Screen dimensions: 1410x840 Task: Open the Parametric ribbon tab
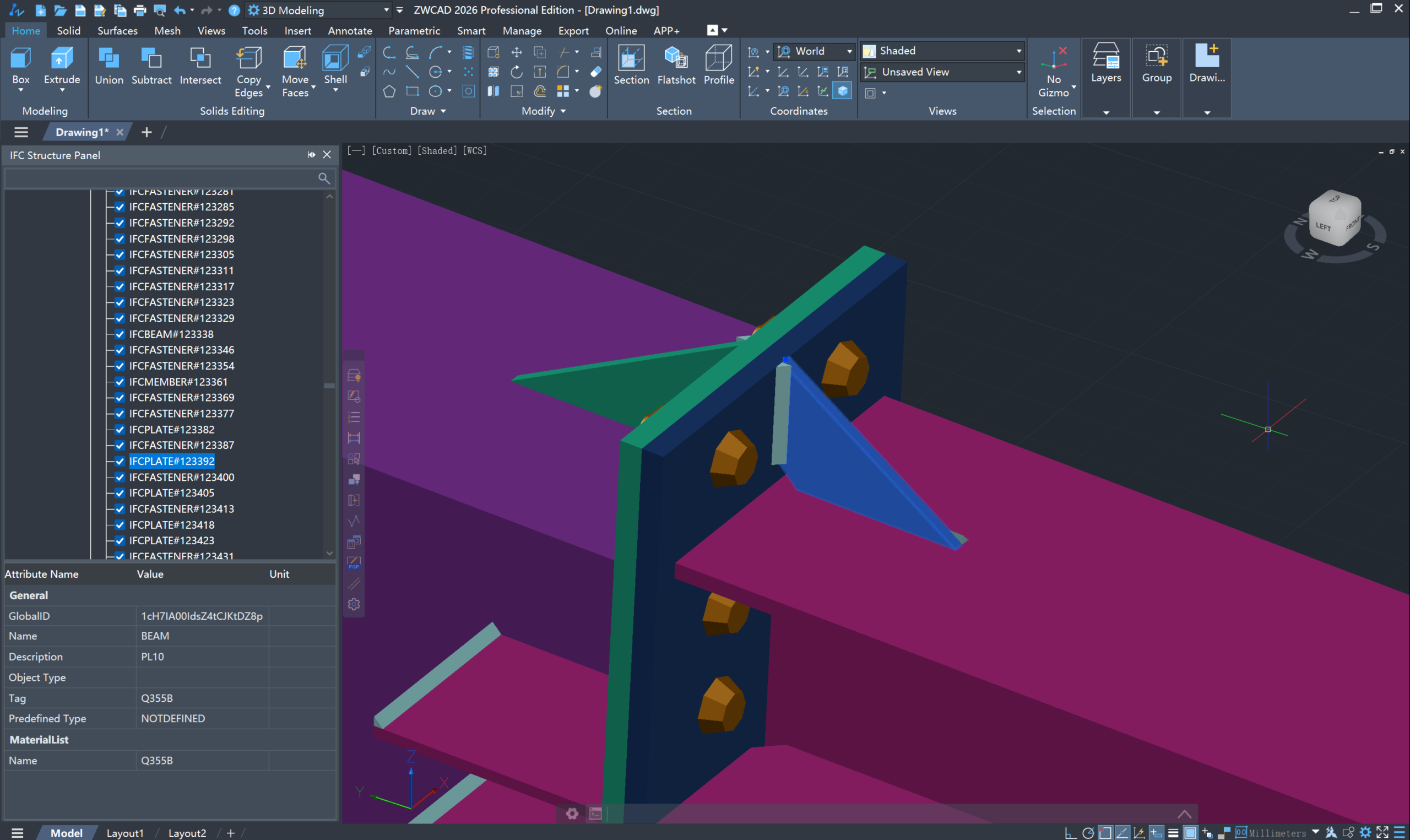(414, 30)
